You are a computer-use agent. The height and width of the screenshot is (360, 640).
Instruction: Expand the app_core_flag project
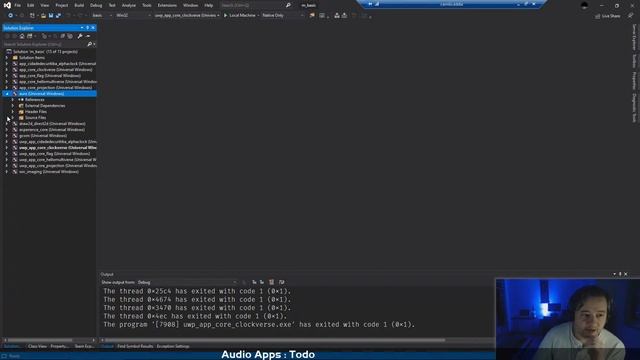(x=7, y=76)
